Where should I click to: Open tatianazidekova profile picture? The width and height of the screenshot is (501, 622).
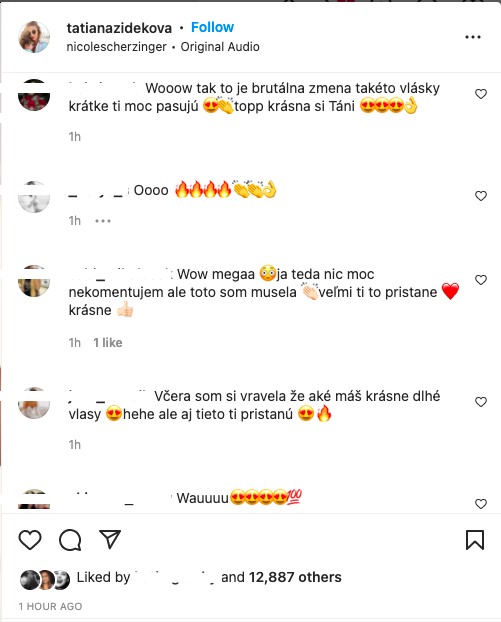point(34,37)
